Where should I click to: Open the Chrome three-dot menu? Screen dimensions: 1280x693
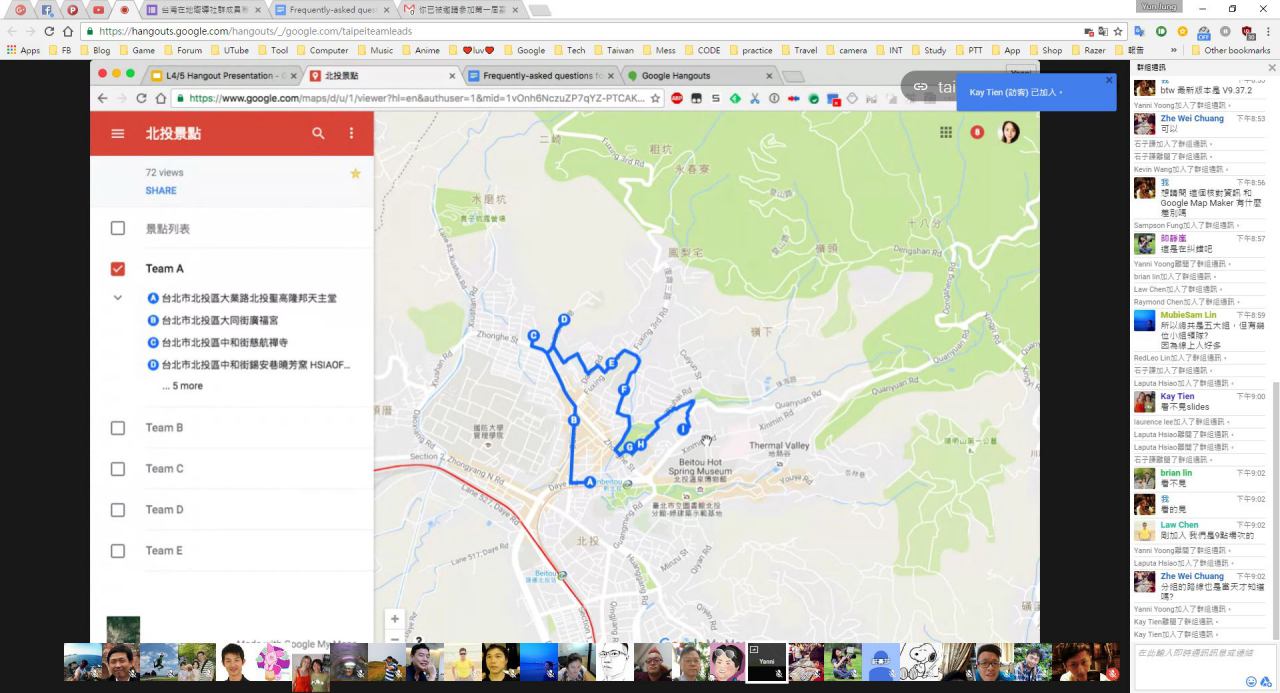[1268, 31]
